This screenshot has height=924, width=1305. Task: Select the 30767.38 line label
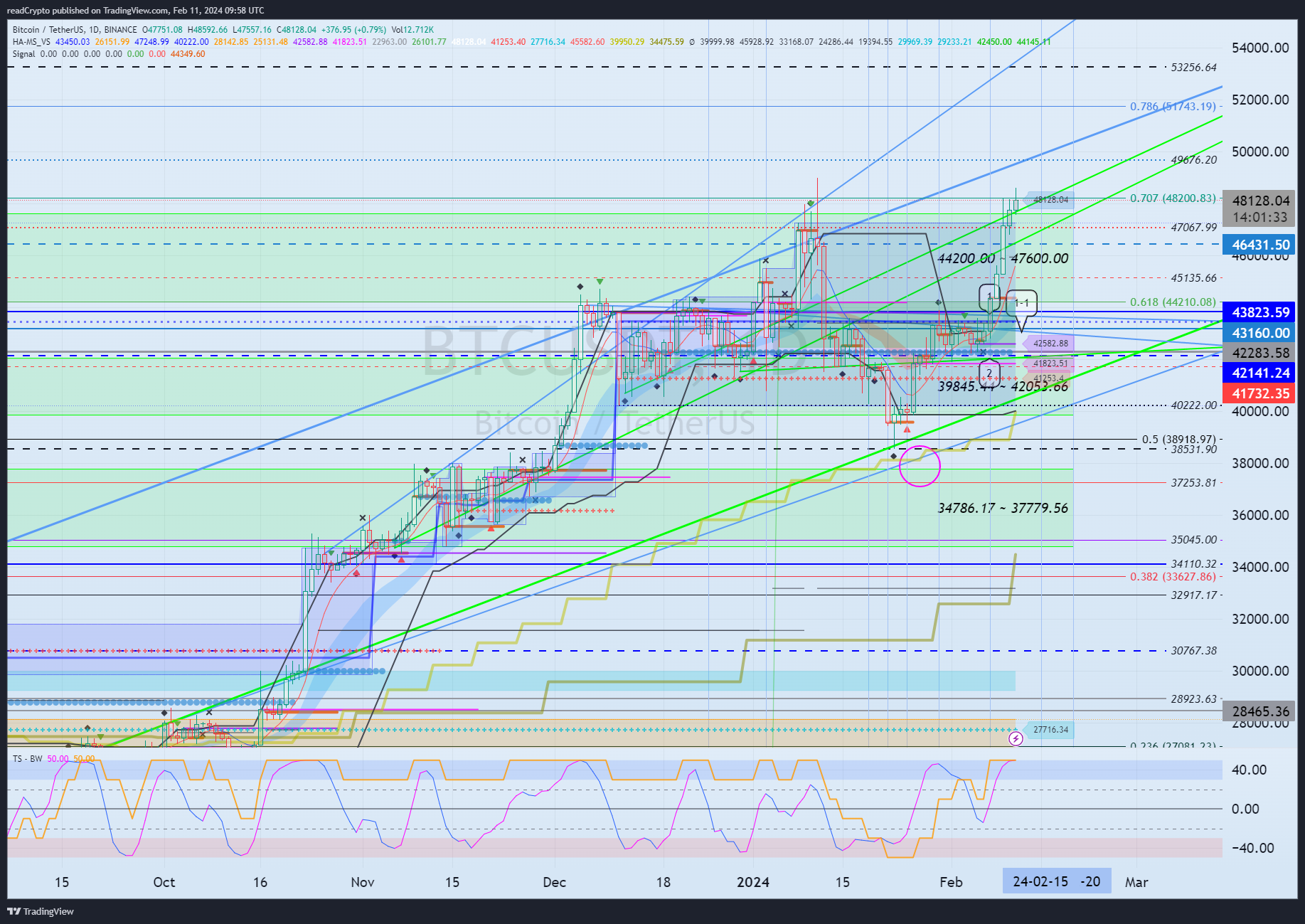click(1193, 651)
